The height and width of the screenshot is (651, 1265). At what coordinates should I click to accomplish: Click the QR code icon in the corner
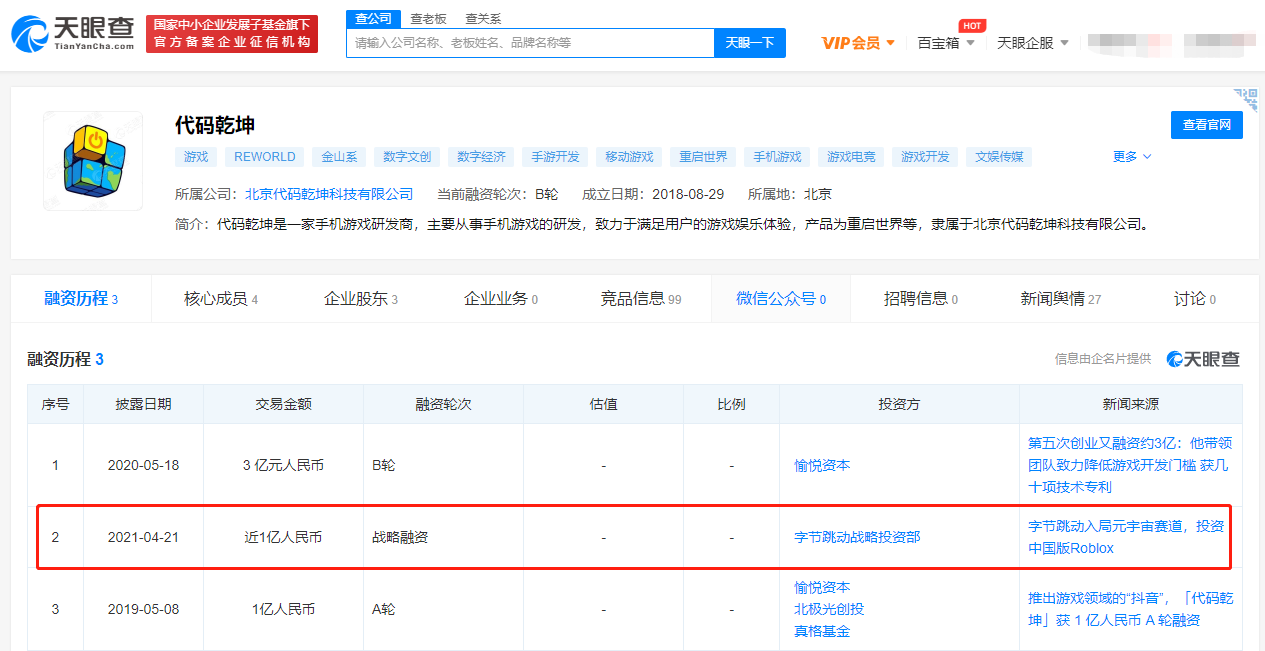click(x=1245, y=98)
